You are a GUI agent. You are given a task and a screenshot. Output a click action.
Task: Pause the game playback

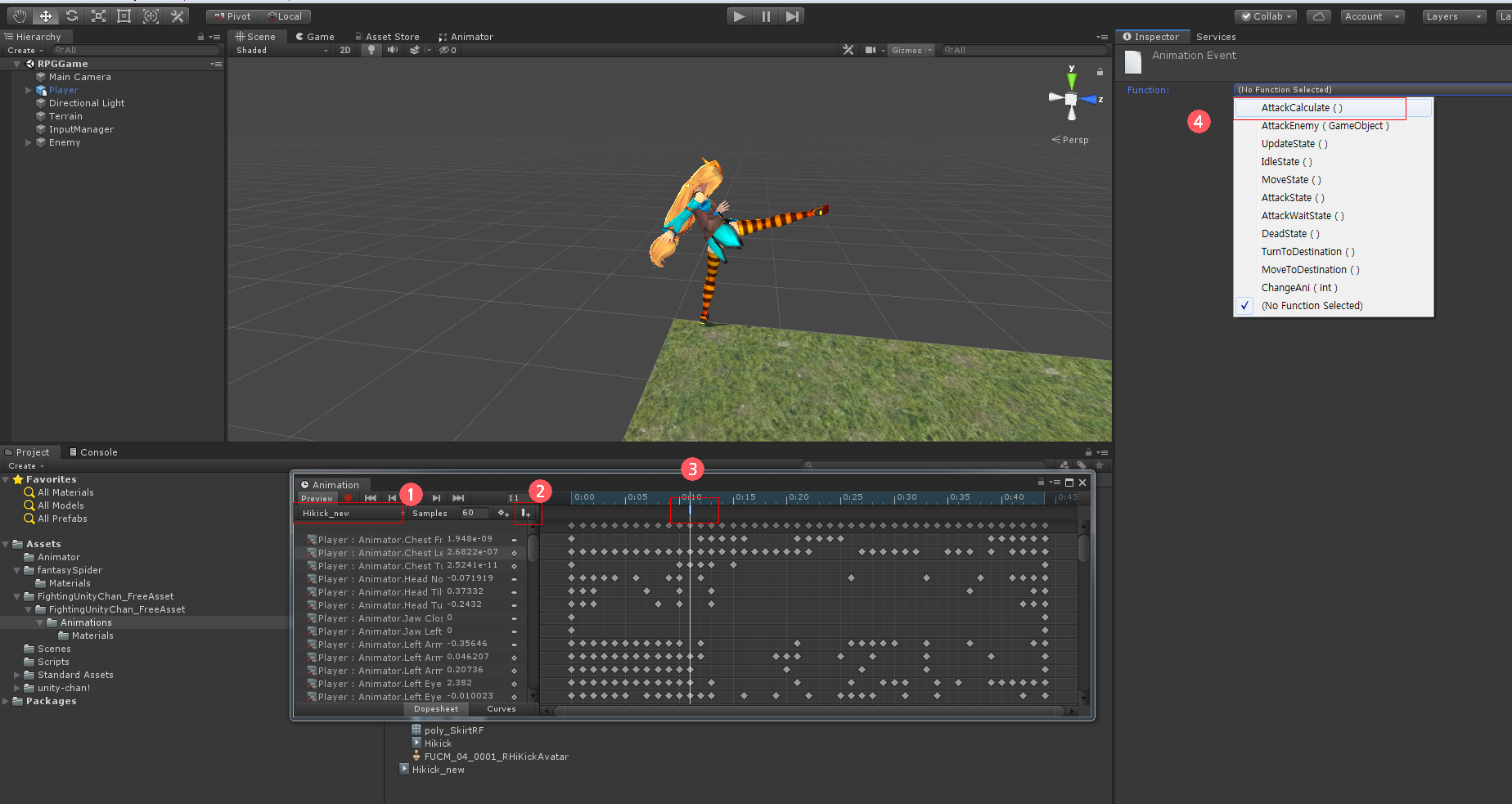pyautogui.click(x=766, y=16)
